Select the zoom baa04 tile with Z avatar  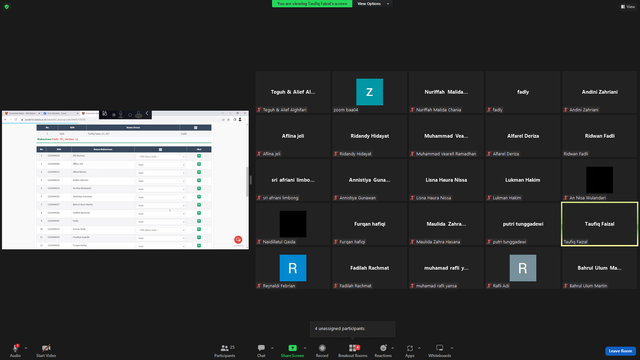pos(369,92)
